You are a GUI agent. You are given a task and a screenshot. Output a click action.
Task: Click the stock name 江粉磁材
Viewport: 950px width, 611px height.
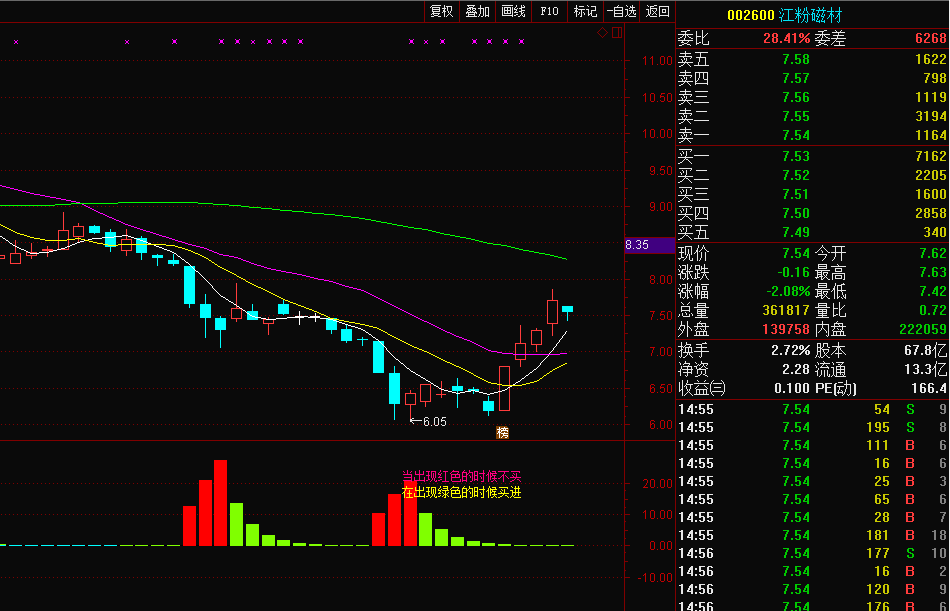pos(811,15)
